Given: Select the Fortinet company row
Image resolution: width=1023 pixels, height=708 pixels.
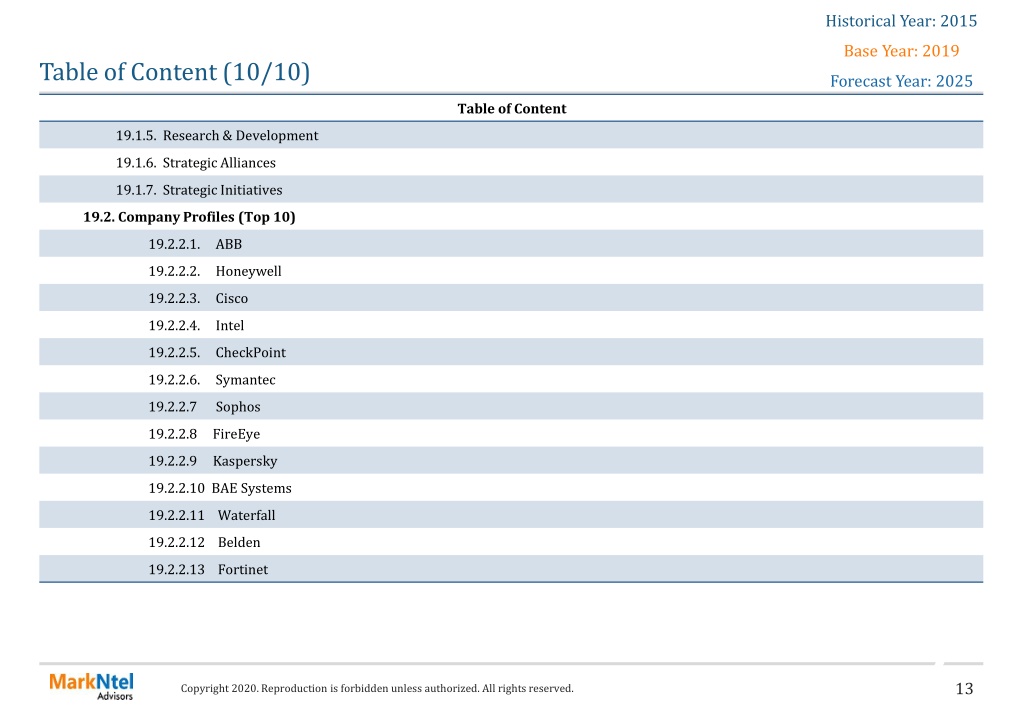Looking at the screenshot, I should coord(512,568).
